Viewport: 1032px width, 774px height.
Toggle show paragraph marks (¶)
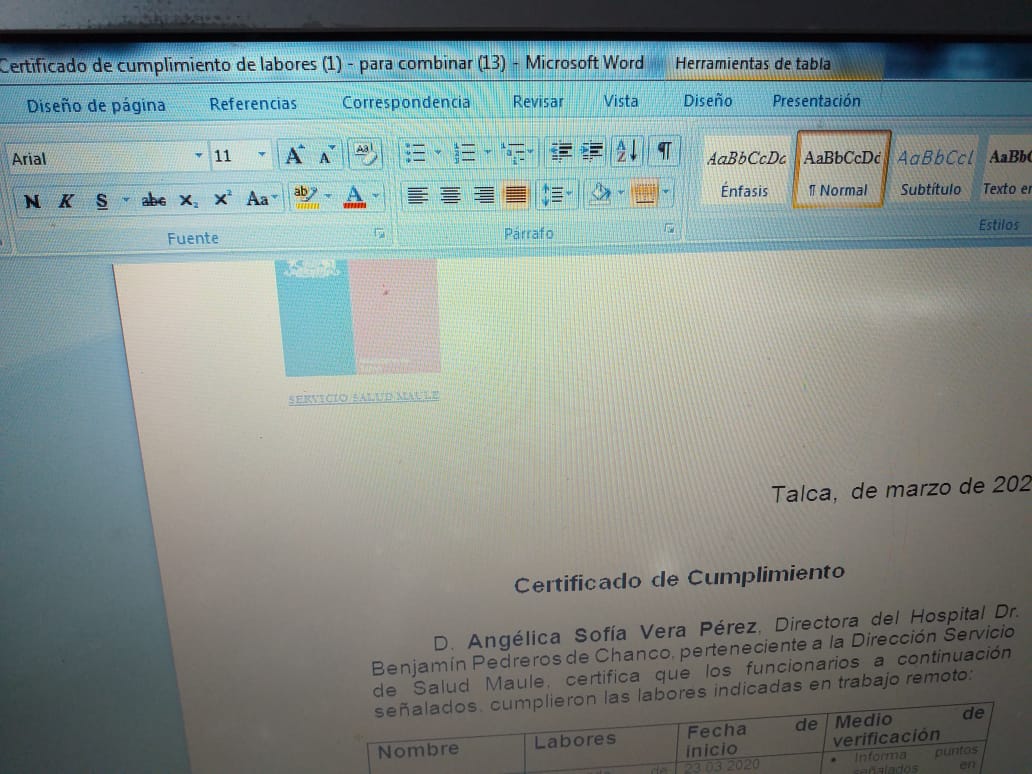662,151
